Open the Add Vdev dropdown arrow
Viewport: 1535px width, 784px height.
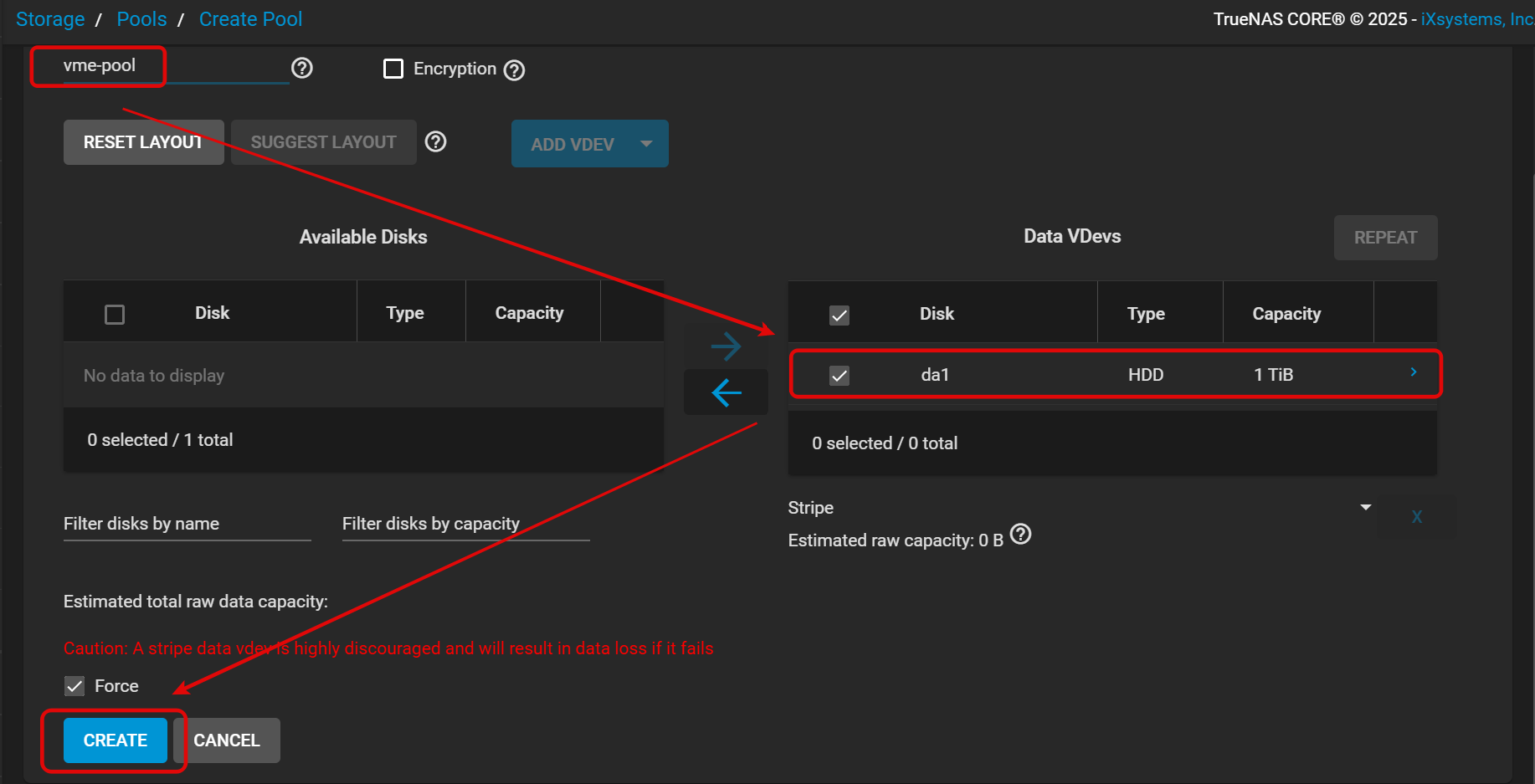pos(646,144)
